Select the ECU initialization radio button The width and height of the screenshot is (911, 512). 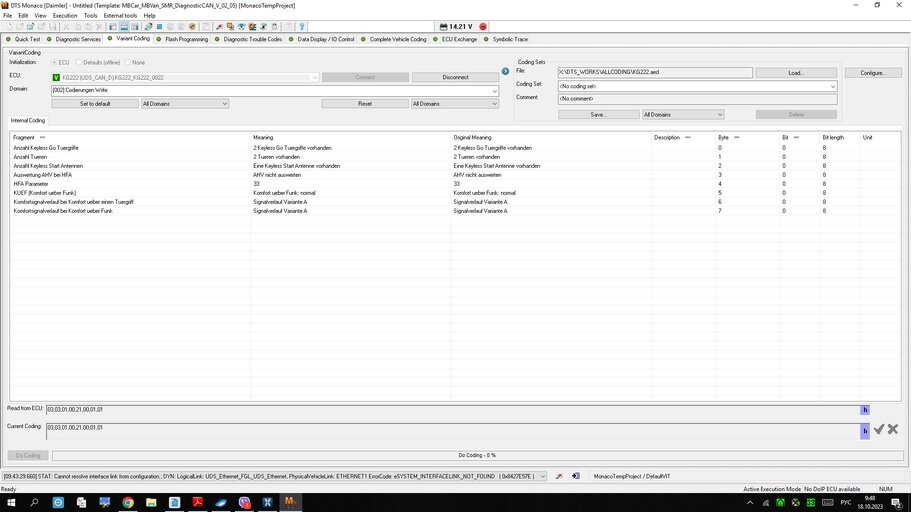pos(54,62)
